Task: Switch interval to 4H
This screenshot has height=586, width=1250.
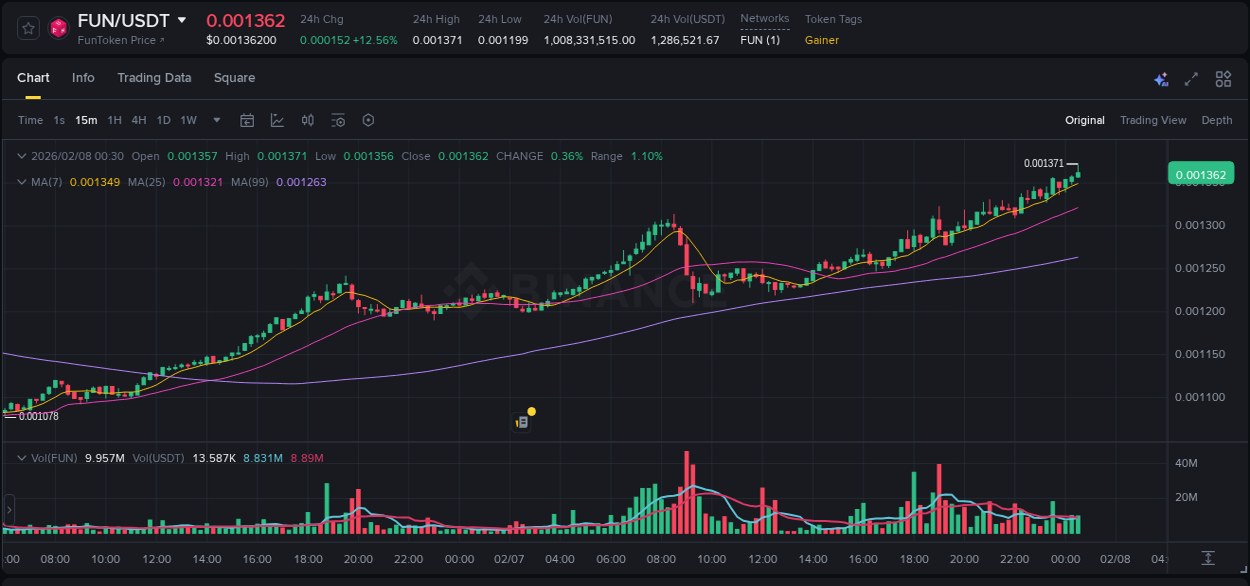Action: [138, 120]
